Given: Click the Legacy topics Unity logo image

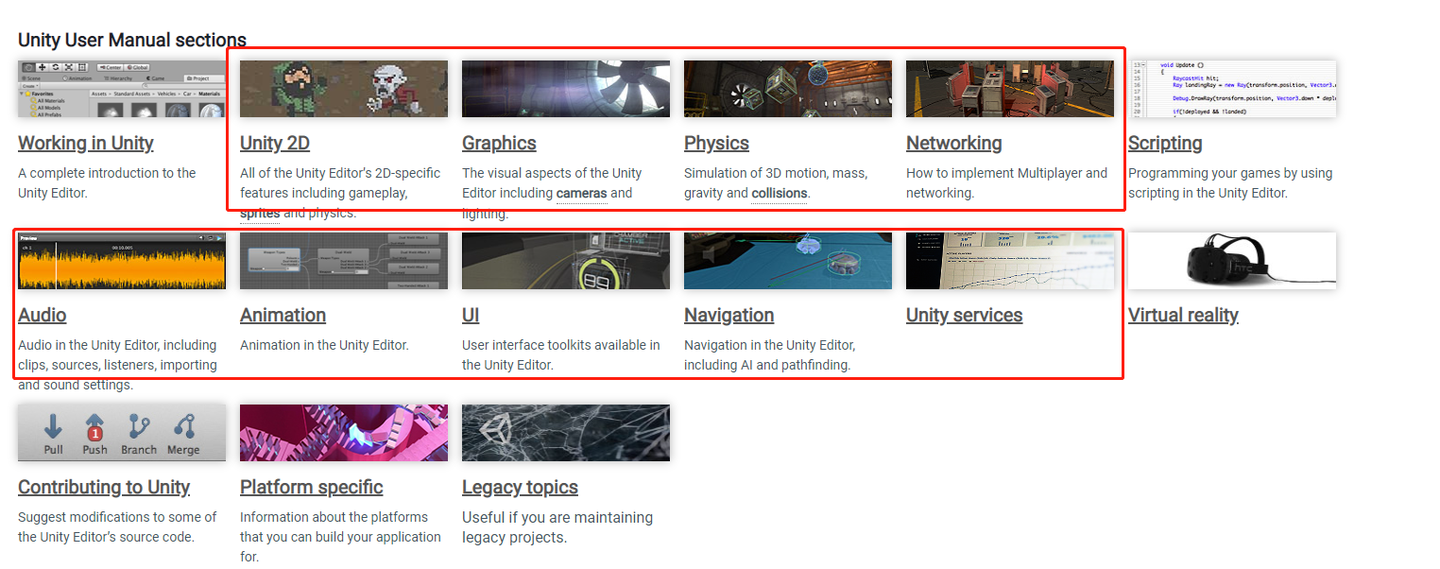Looking at the screenshot, I should 565,433.
